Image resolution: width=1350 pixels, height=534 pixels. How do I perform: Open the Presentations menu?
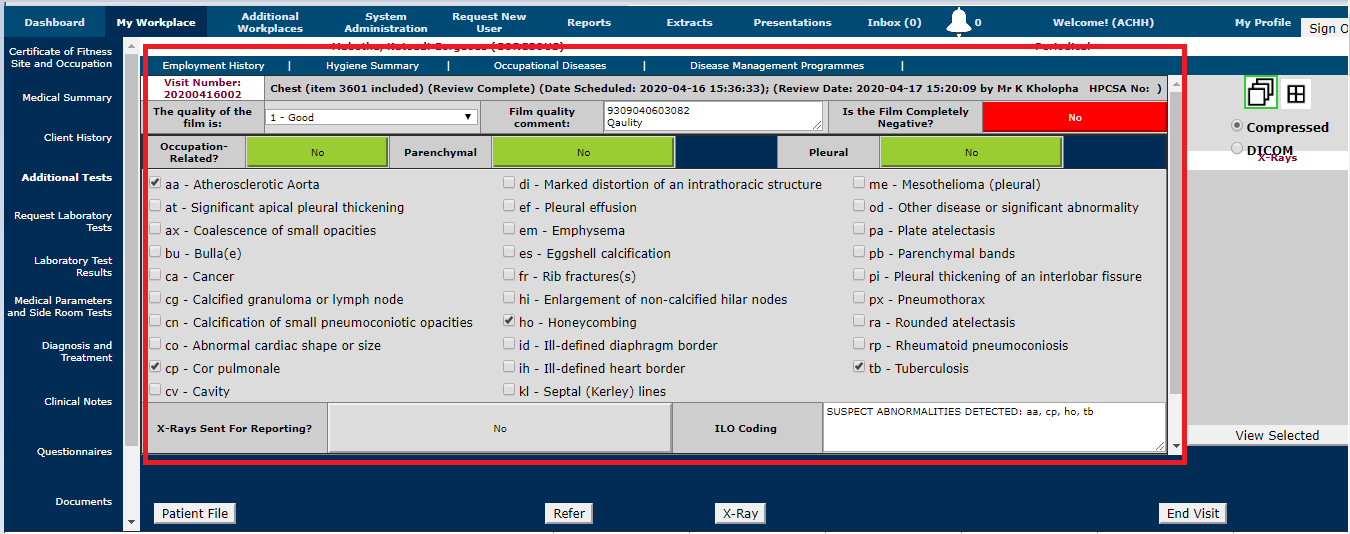pos(792,22)
